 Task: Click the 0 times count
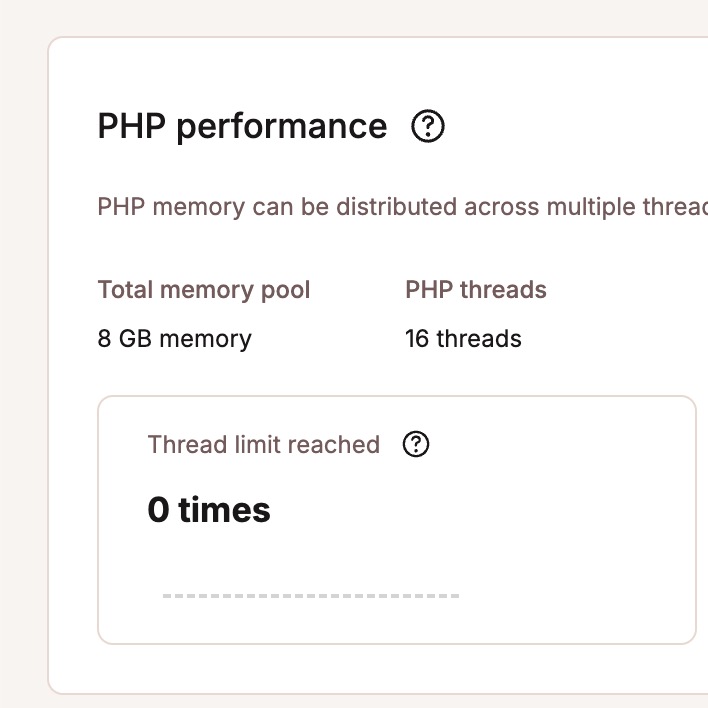209,510
